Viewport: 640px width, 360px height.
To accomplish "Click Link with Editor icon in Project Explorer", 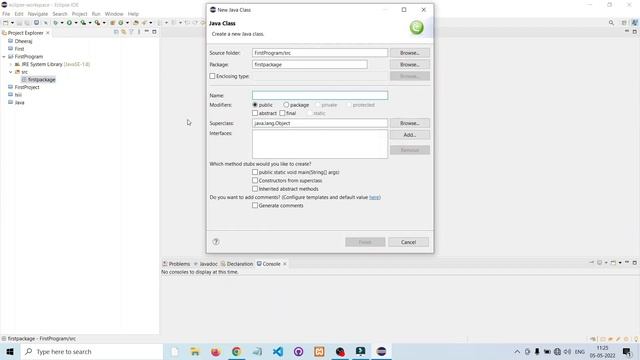I will [124, 32].
